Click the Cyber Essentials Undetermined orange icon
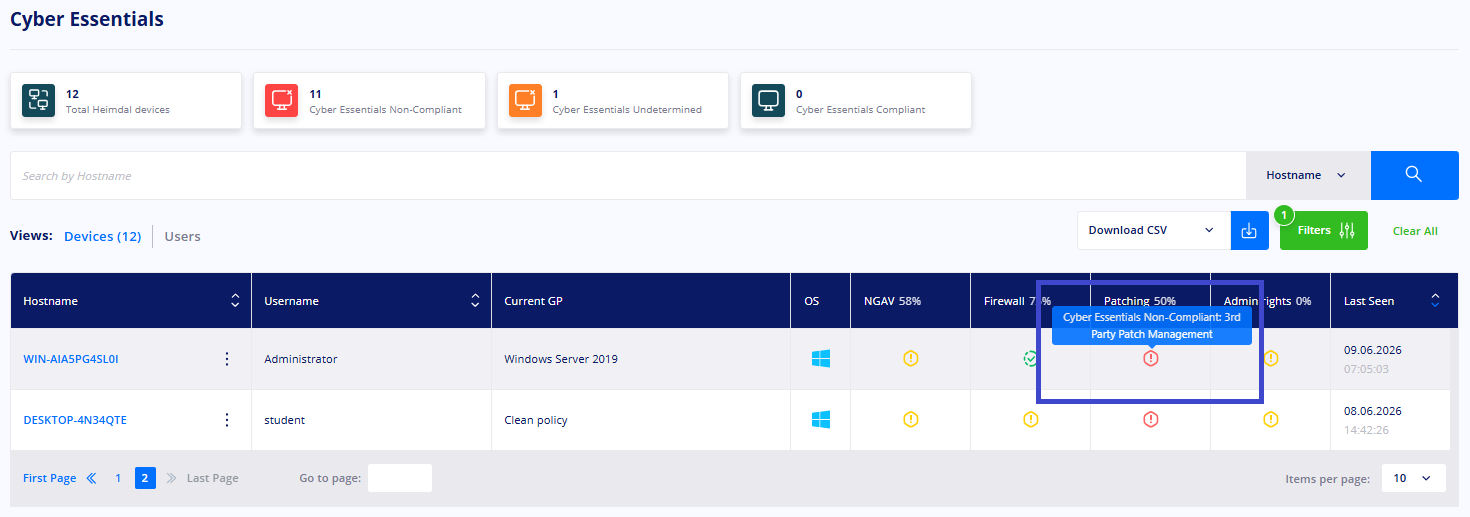The image size is (1470, 517). click(525, 100)
